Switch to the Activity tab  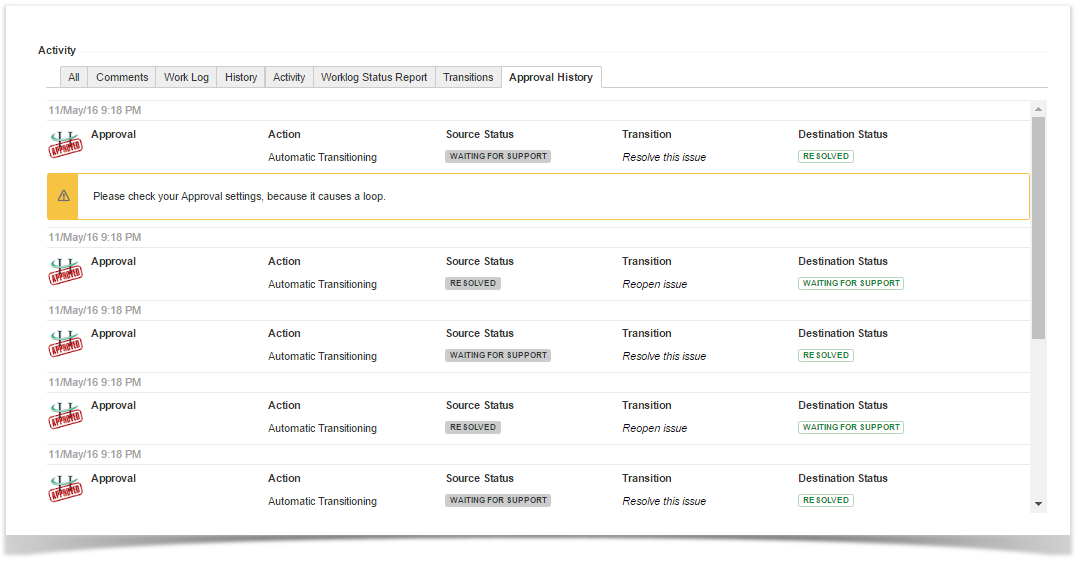289,77
